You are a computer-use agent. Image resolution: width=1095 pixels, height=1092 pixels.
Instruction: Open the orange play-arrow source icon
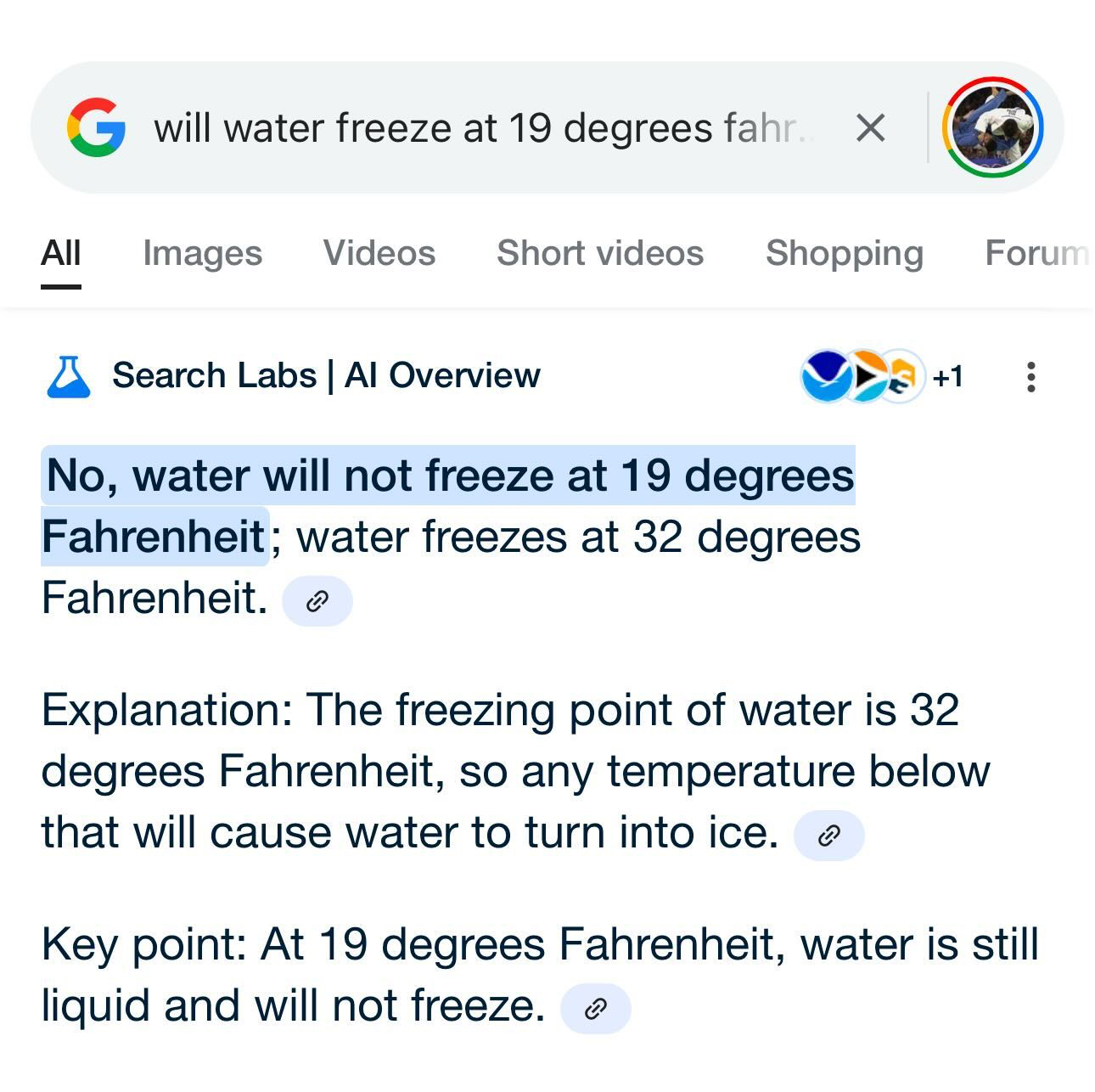coord(866,375)
